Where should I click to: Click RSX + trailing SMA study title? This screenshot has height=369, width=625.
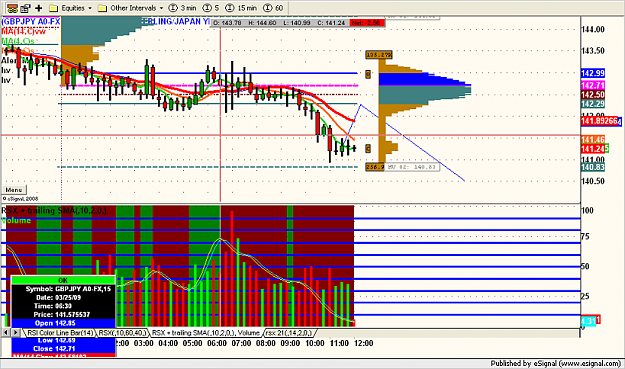(x=54, y=210)
